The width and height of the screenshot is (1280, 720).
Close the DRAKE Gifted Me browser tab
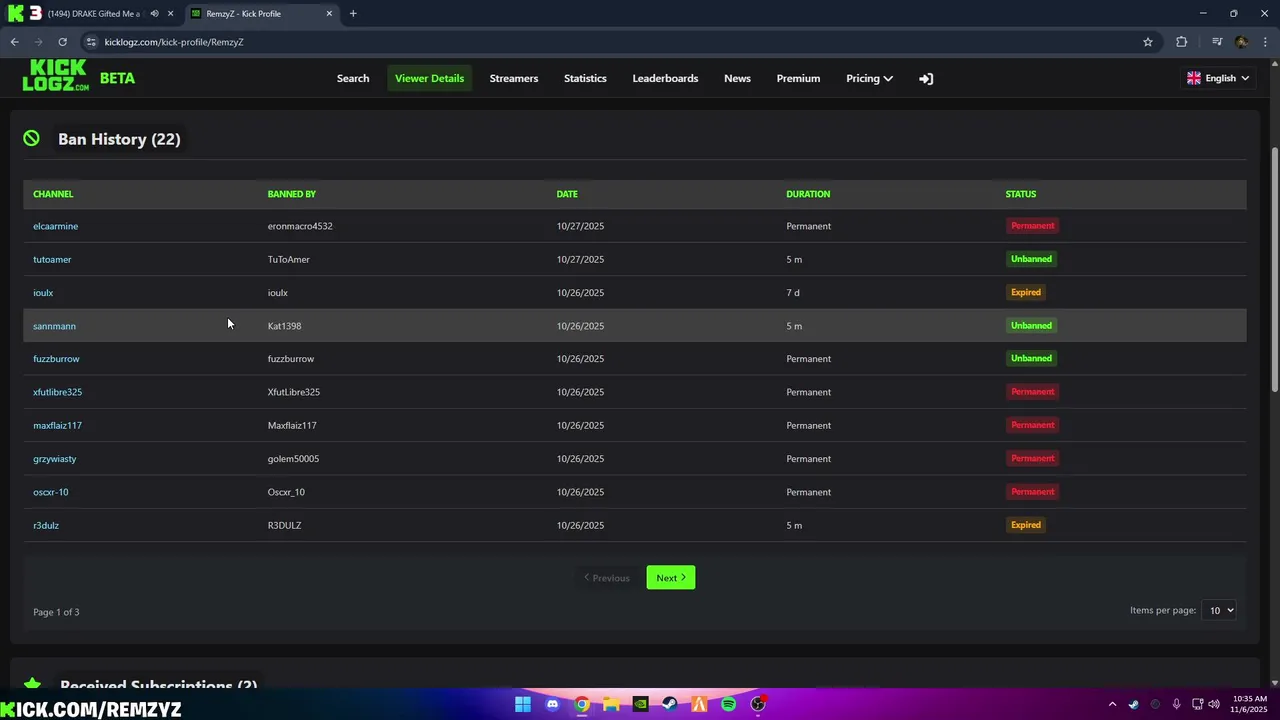click(171, 14)
